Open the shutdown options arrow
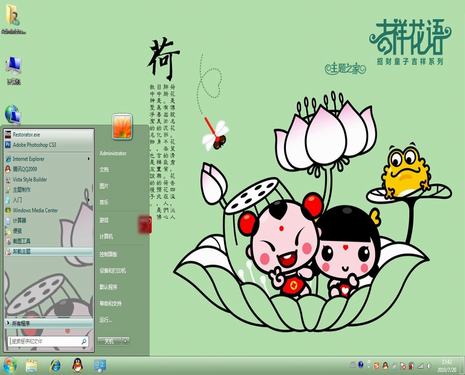 [x=126, y=341]
